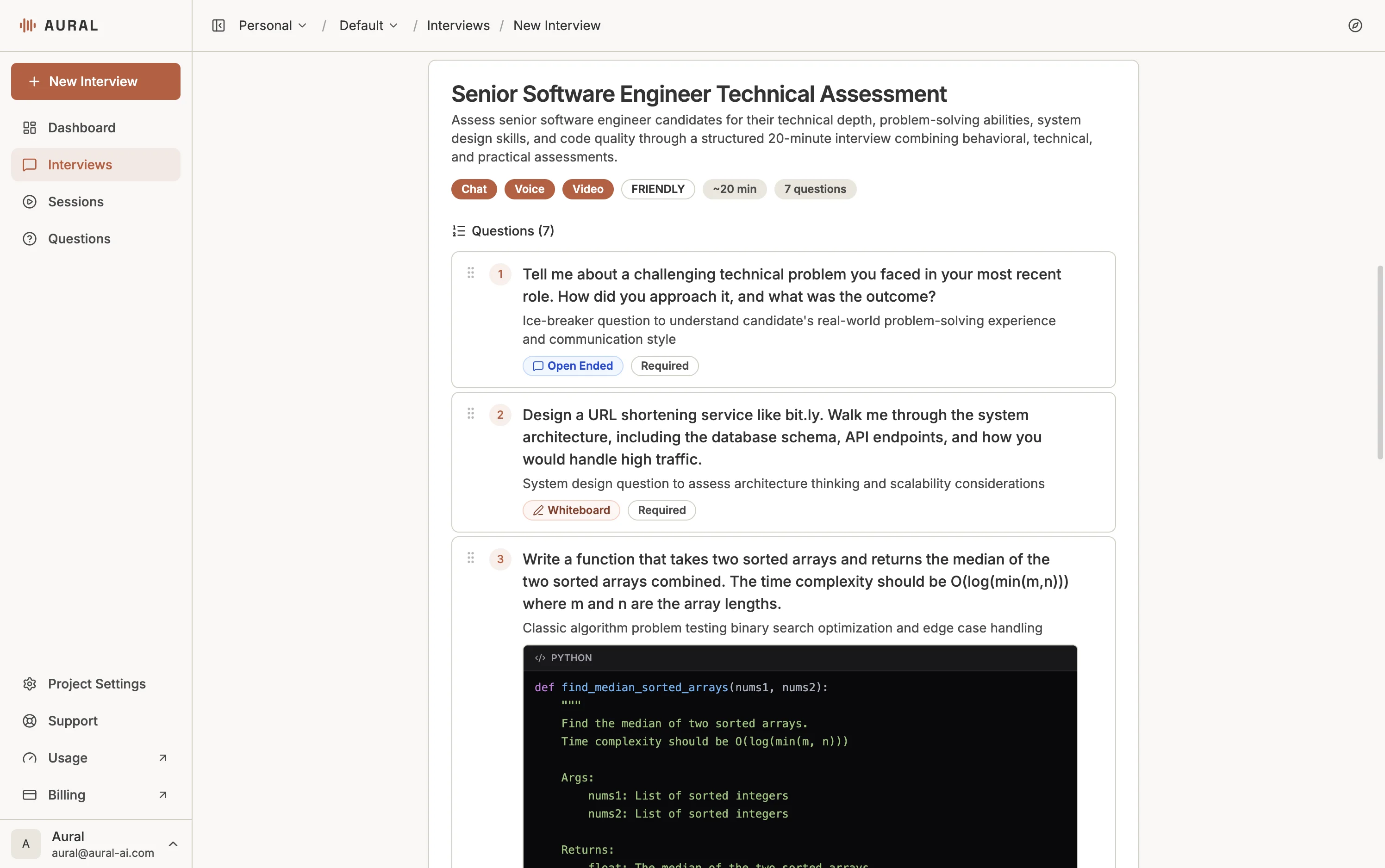Viewport: 1385px width, 868px height.
Task: Click the New Interview button
Action: click(x=95, y=81)
